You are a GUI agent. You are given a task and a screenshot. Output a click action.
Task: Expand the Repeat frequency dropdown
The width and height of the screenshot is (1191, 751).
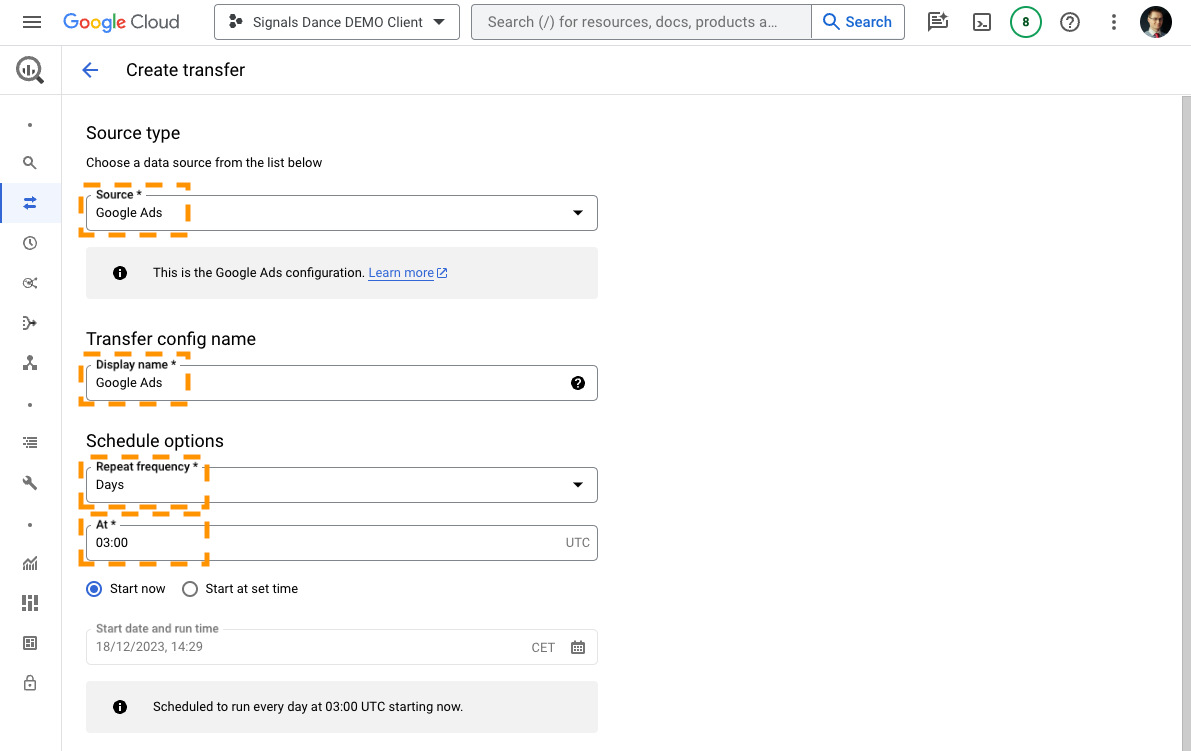tap(342, 484)
